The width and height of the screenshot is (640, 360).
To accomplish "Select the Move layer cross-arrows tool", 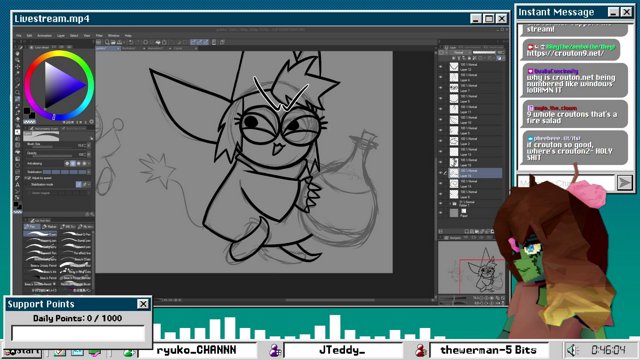I will (18, 67).
